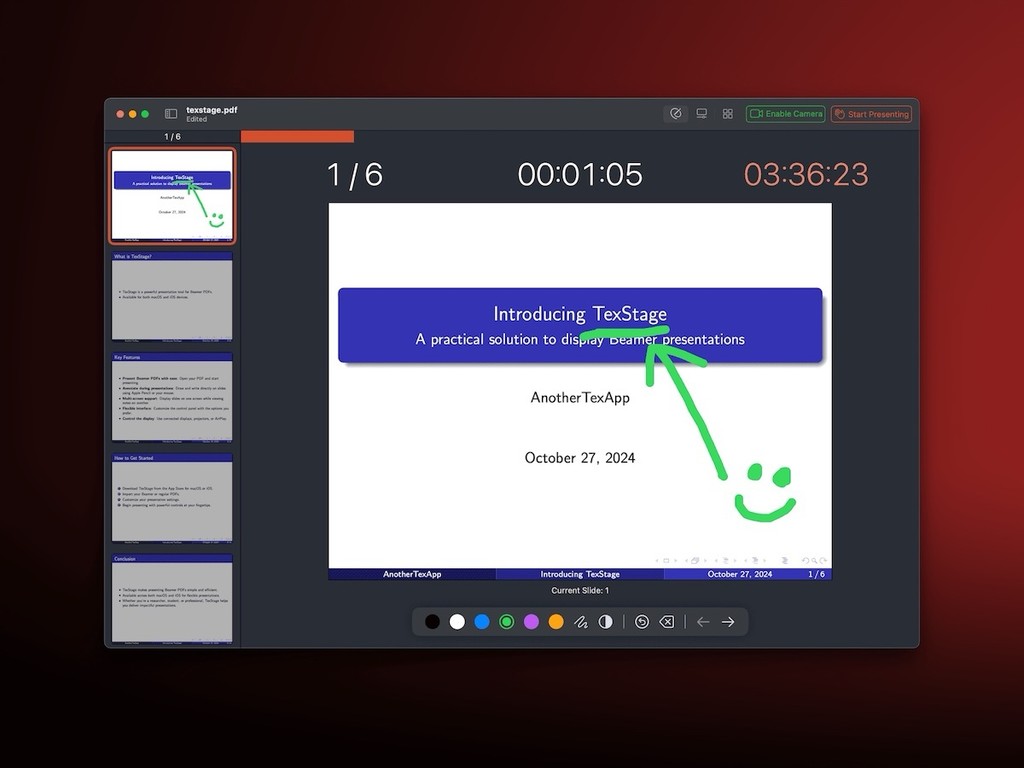Go to the 'Conclusion' slide thumbnail

171,601
